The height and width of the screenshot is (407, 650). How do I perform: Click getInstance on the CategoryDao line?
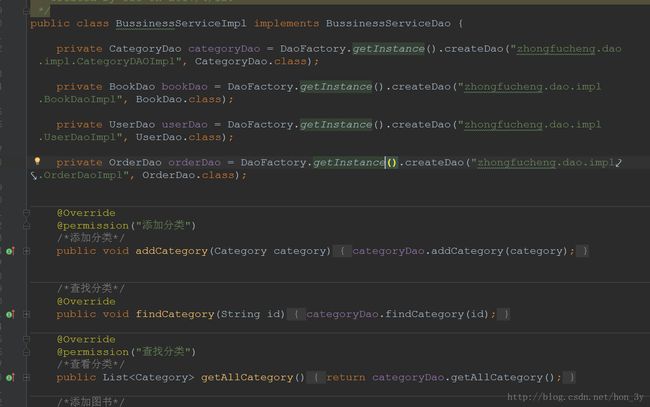[388, 49]
